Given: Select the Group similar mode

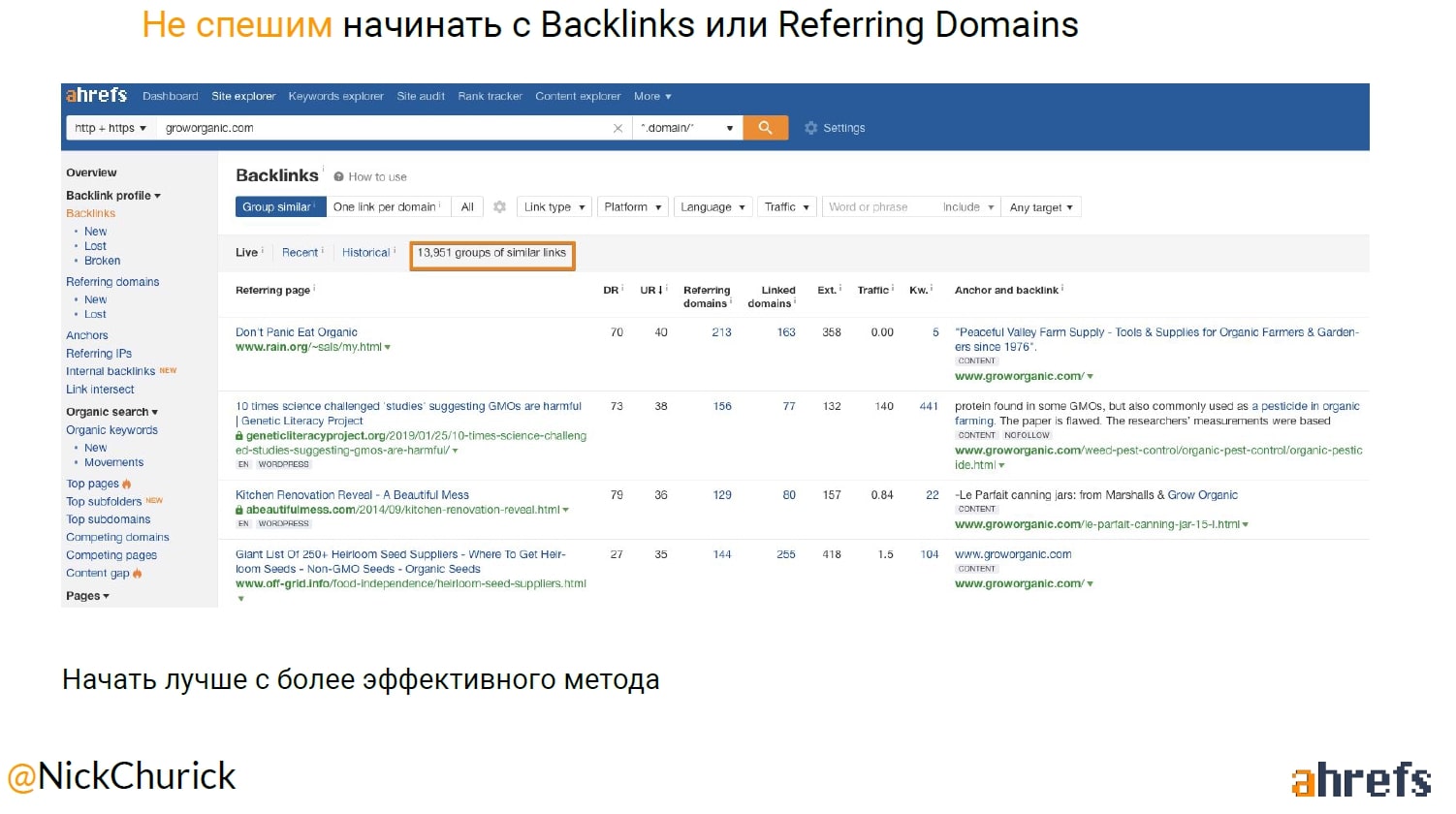Looking at the screenshot, I should (x=277, y=207).
